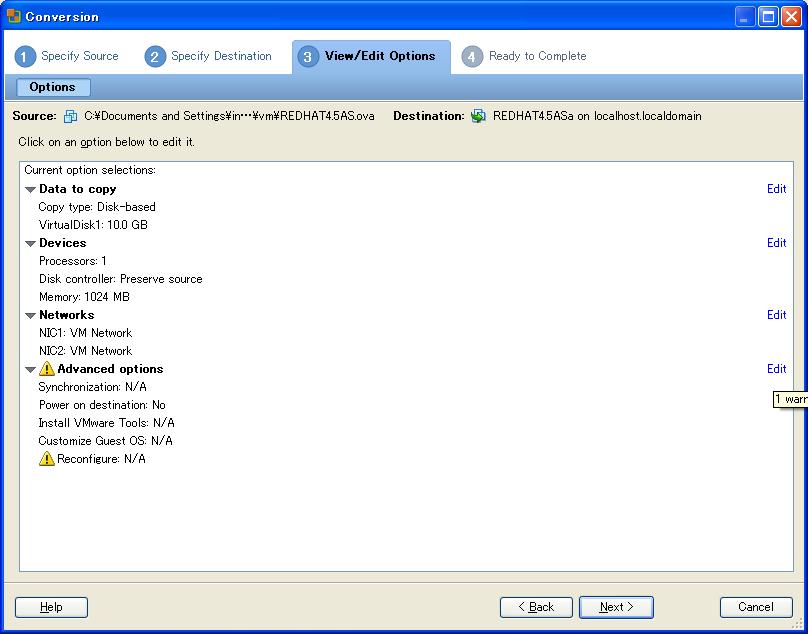Select 'Reconfigure: N/A' text

(102, 459)
